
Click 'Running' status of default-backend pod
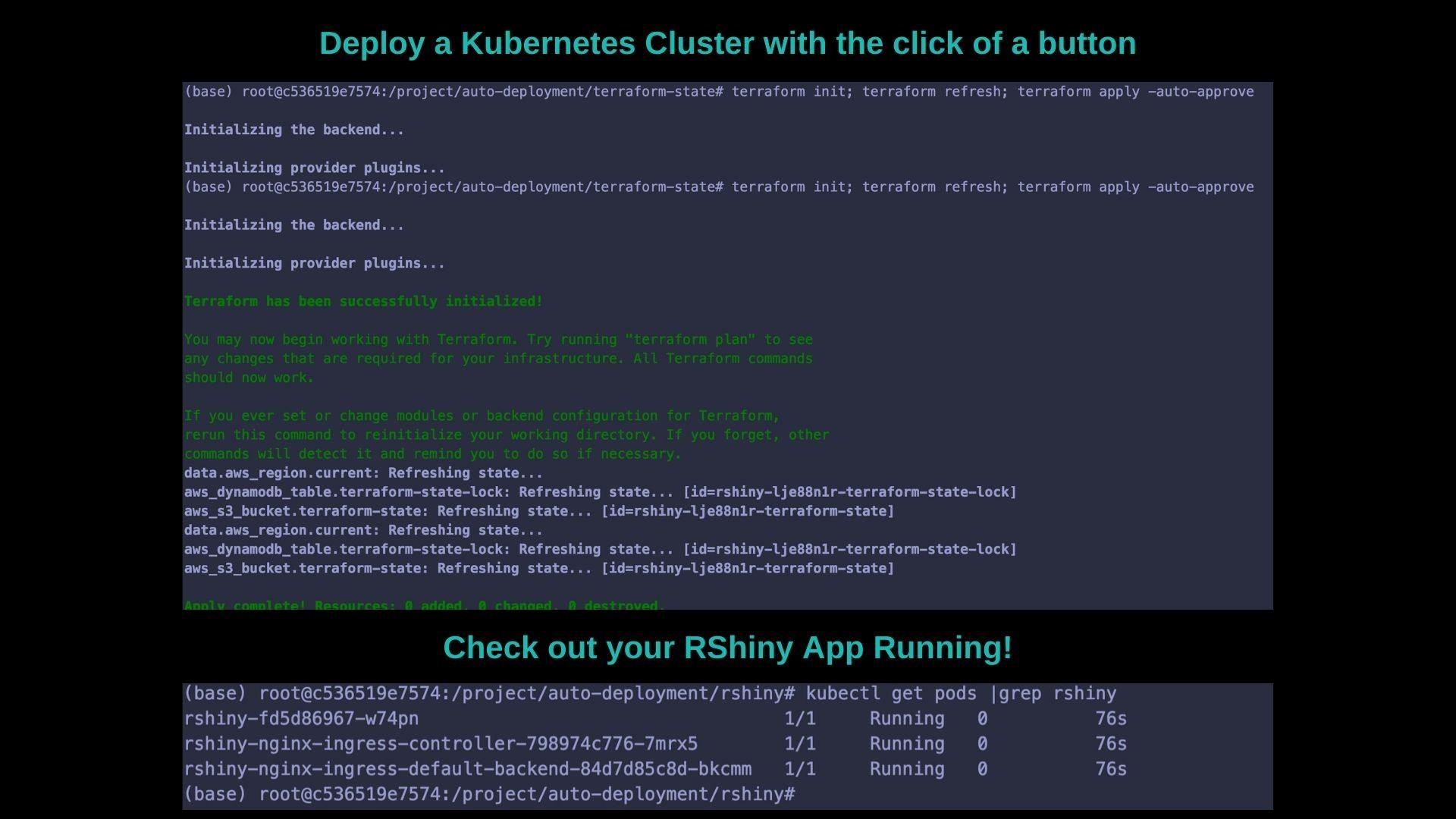[x=907, y=769]
